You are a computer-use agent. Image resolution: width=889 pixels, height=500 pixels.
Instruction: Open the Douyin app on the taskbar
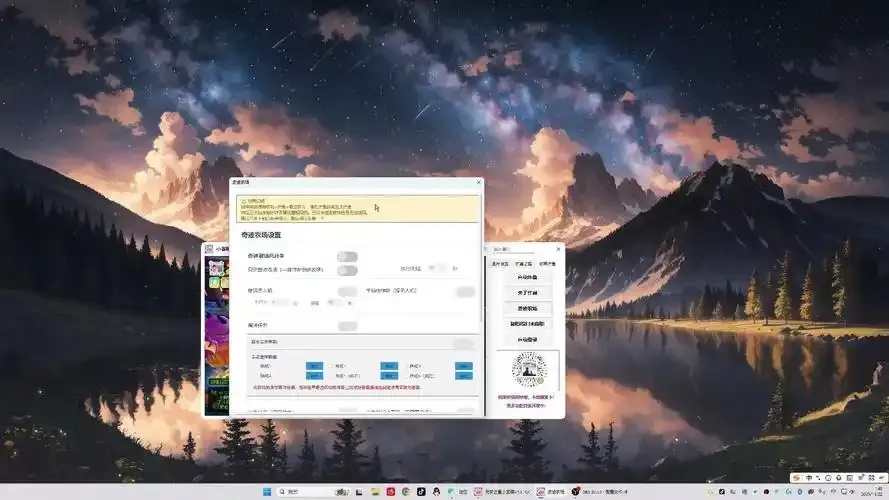(421, 491)
